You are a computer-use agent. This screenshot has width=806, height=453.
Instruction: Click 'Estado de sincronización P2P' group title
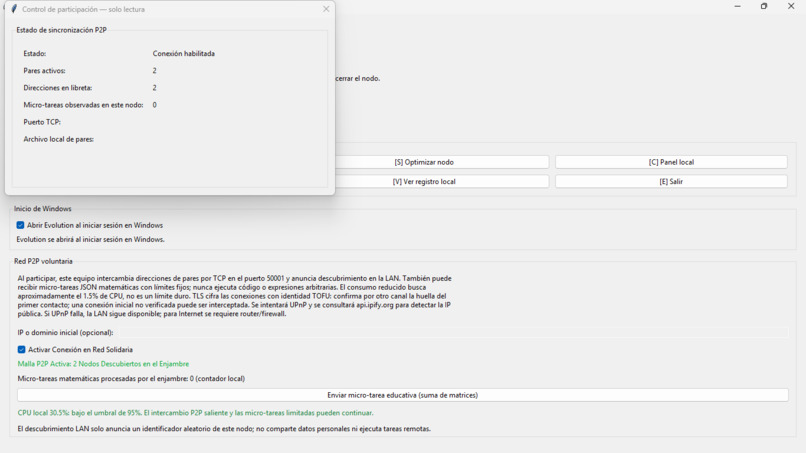[61, 30]
